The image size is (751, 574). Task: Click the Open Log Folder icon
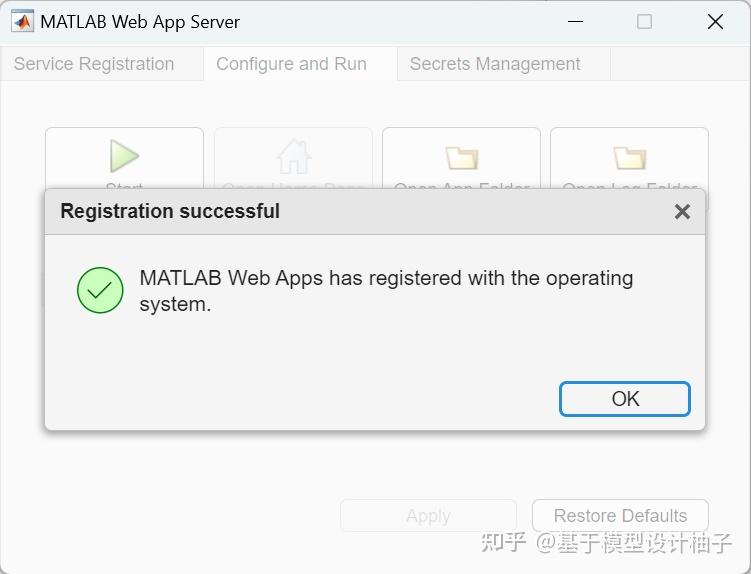click(630, 158)
